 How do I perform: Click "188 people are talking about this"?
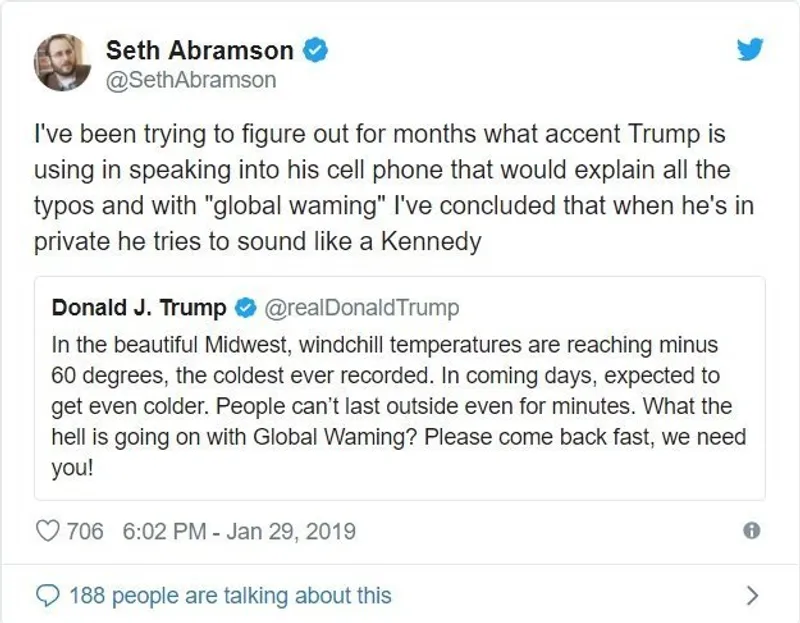click(230, 597)
